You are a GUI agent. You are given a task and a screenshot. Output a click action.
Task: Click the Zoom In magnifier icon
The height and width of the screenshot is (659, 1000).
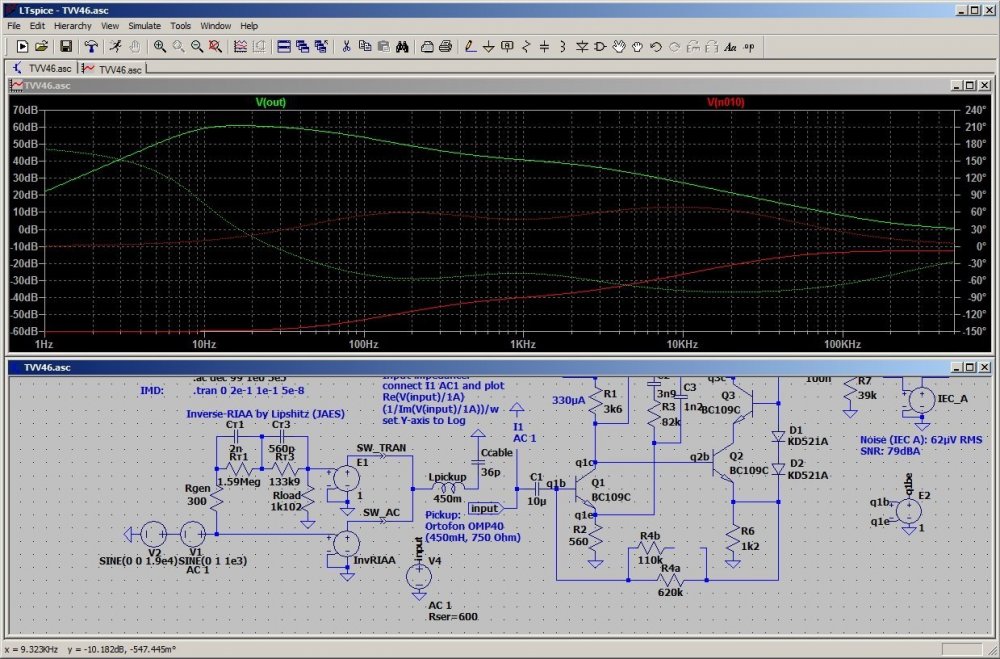coord(160,47)
